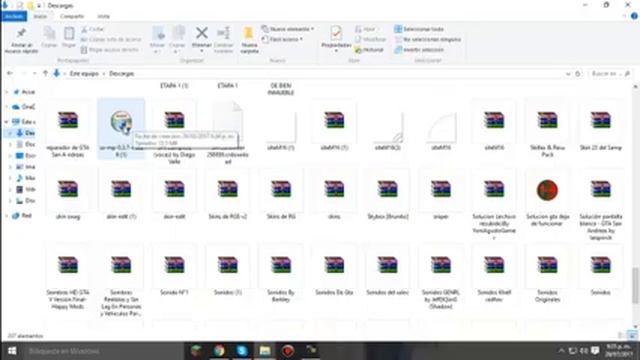Switch to the Compartir ribbon tab
The height and width of the screenshot is (360, 640).
tap(72, 16)
